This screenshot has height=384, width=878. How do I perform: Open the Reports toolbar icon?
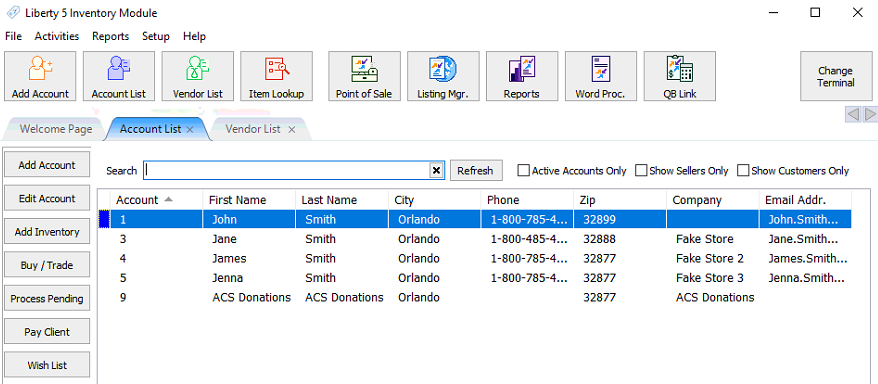coord(522,76)
